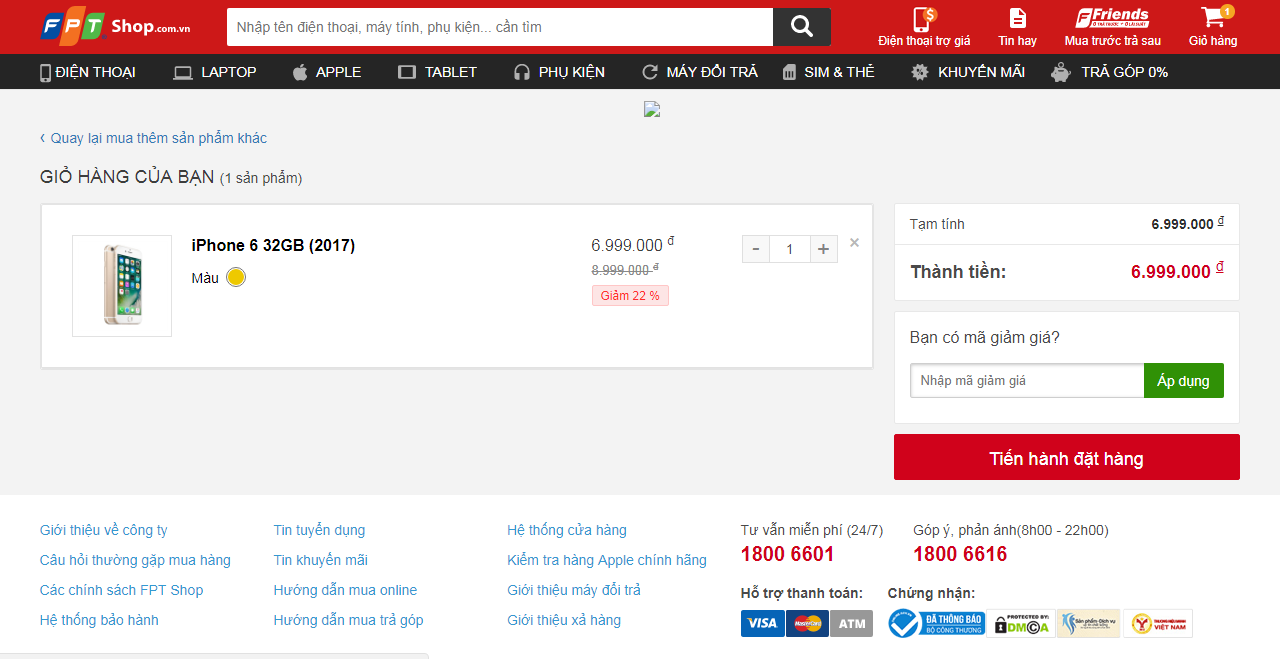Click the iPhone 6 product thumbnail
1280x659 pixels.
click(x=122, y=286)
